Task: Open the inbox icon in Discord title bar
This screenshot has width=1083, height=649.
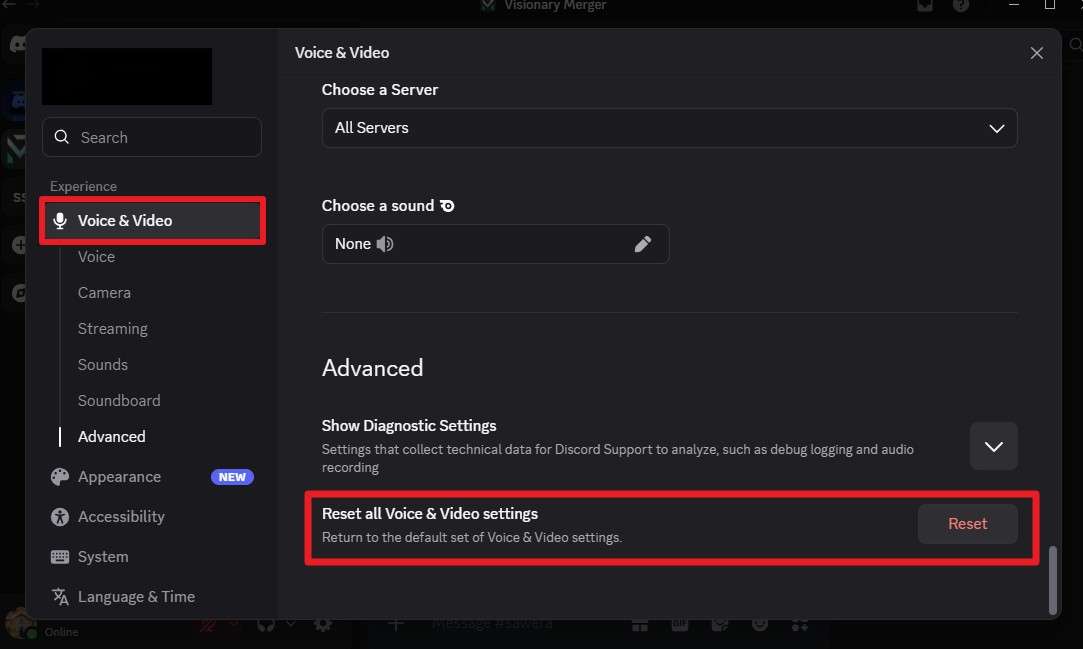Action: (x=924, y=6)
